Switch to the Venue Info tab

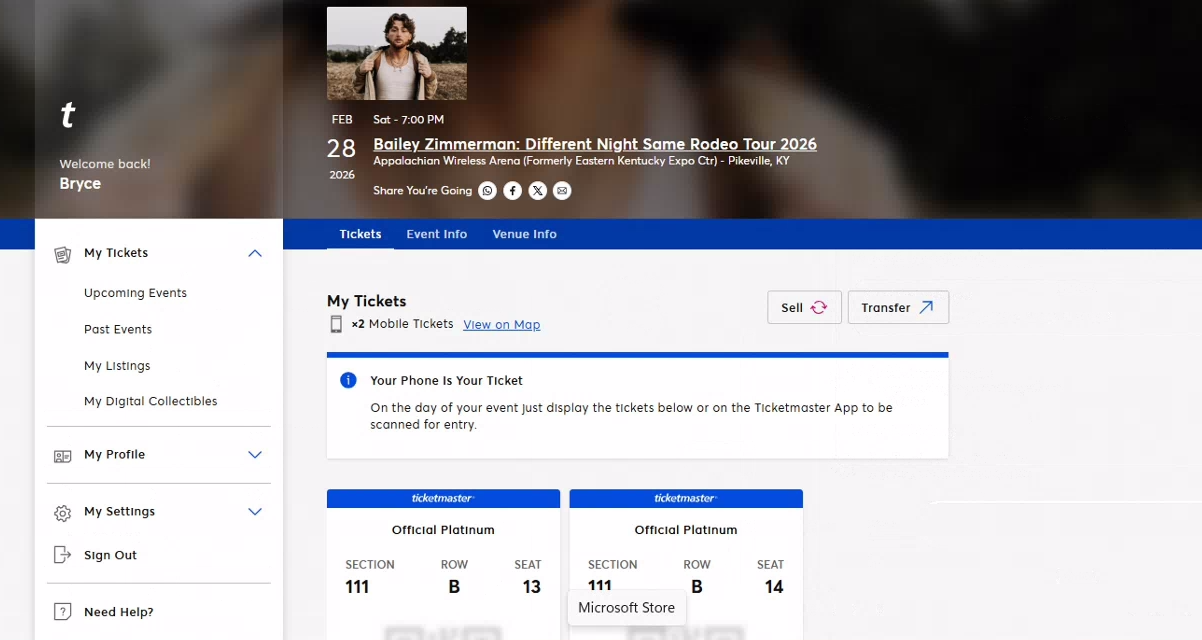[524, 234]
